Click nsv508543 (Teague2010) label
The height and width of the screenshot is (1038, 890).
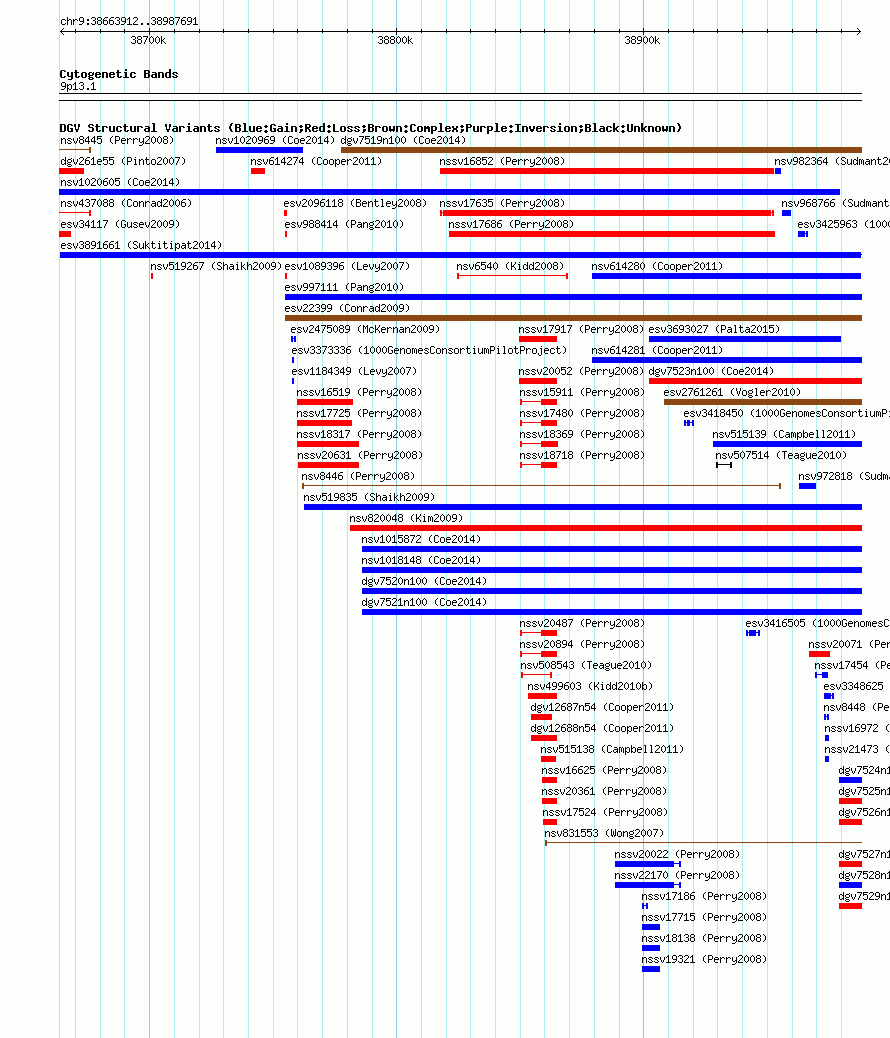click(x=586, y=665)
